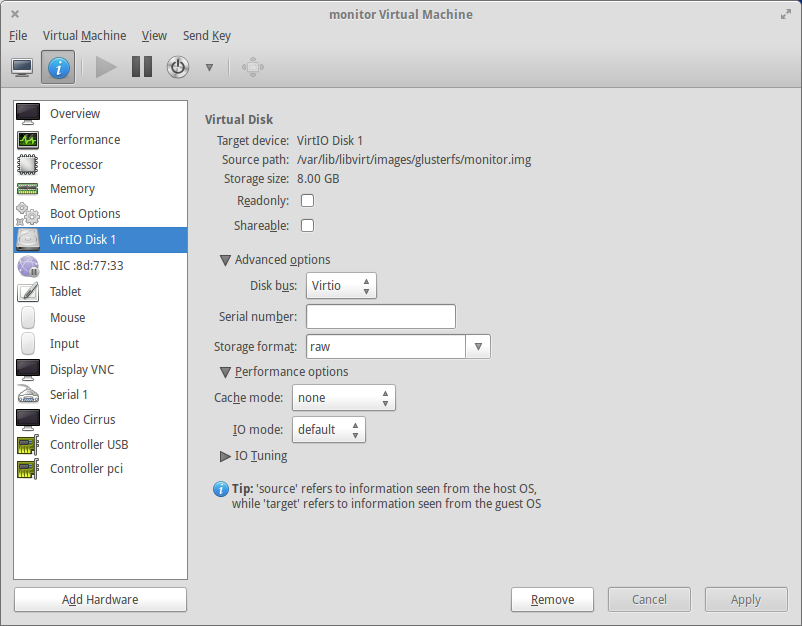Click the Add Hardware button

pyautogui.click(x=100, y=600)
